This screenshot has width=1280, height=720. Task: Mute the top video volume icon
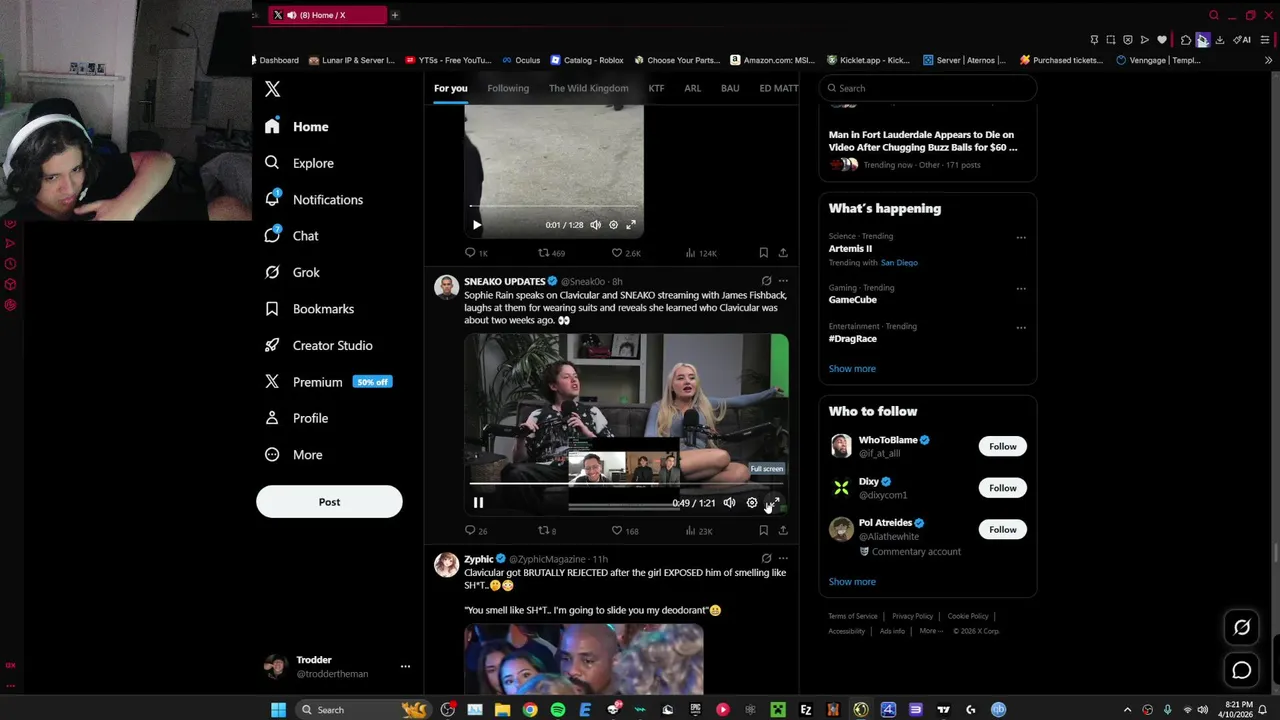[x=595, y=225]
